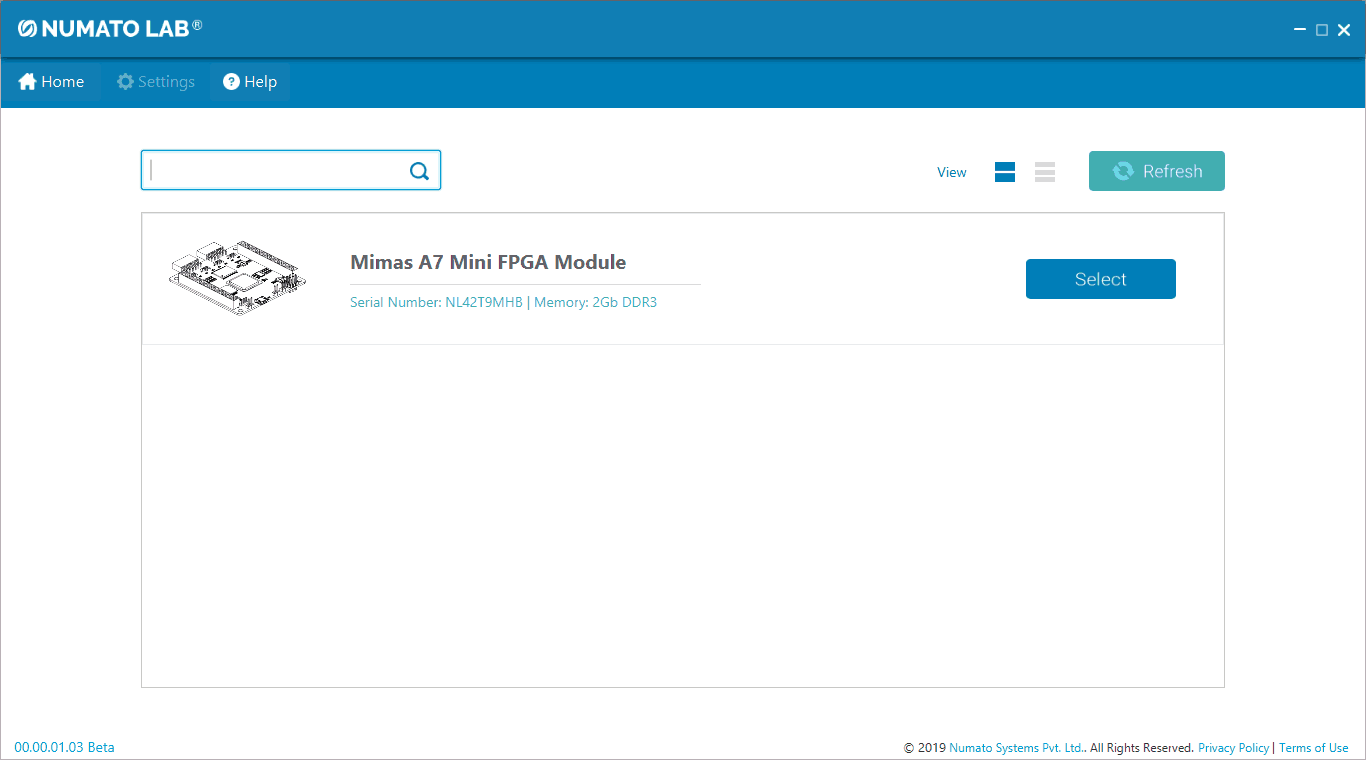The image size is (1366, 760).
Task: Switch to the tile view layout
Action: pos(1005,172)
